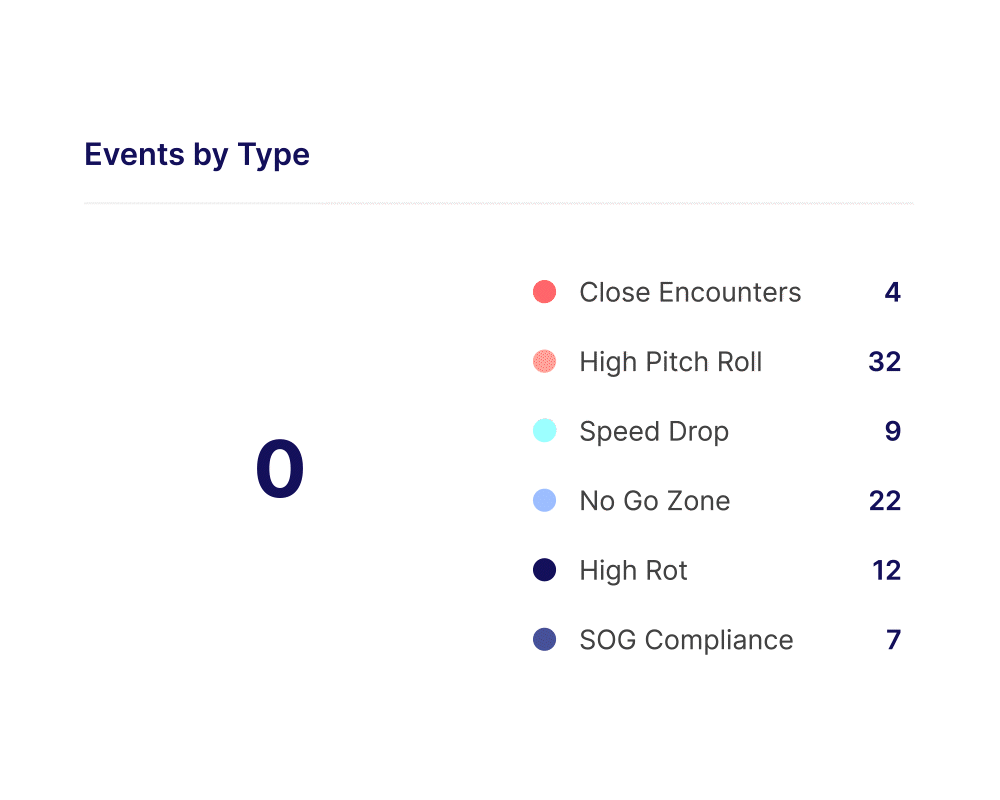Viewport: 1000px width, 800px height.
Task: Click the Events by Type heading
Action: pyautogui.click(x=197, y=154)
